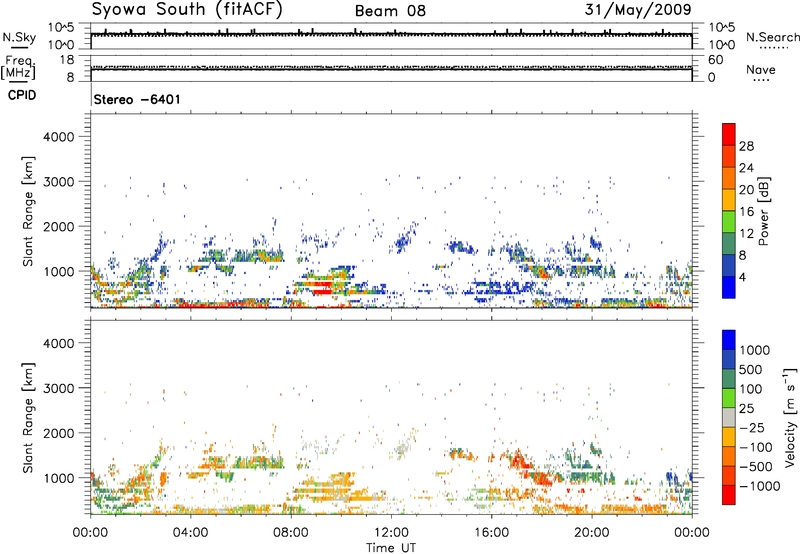This screenshot has height=554, width=800.
Task: Click the '20:00' time axis label
Action: (591, 533)
